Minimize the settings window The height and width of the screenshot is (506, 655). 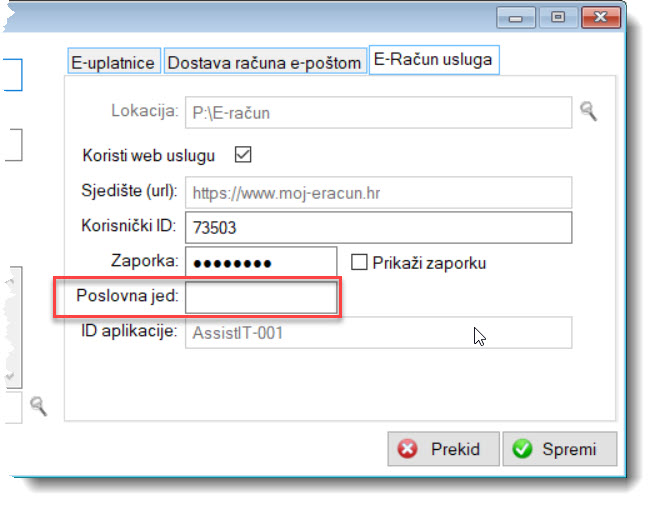[517, 17]
